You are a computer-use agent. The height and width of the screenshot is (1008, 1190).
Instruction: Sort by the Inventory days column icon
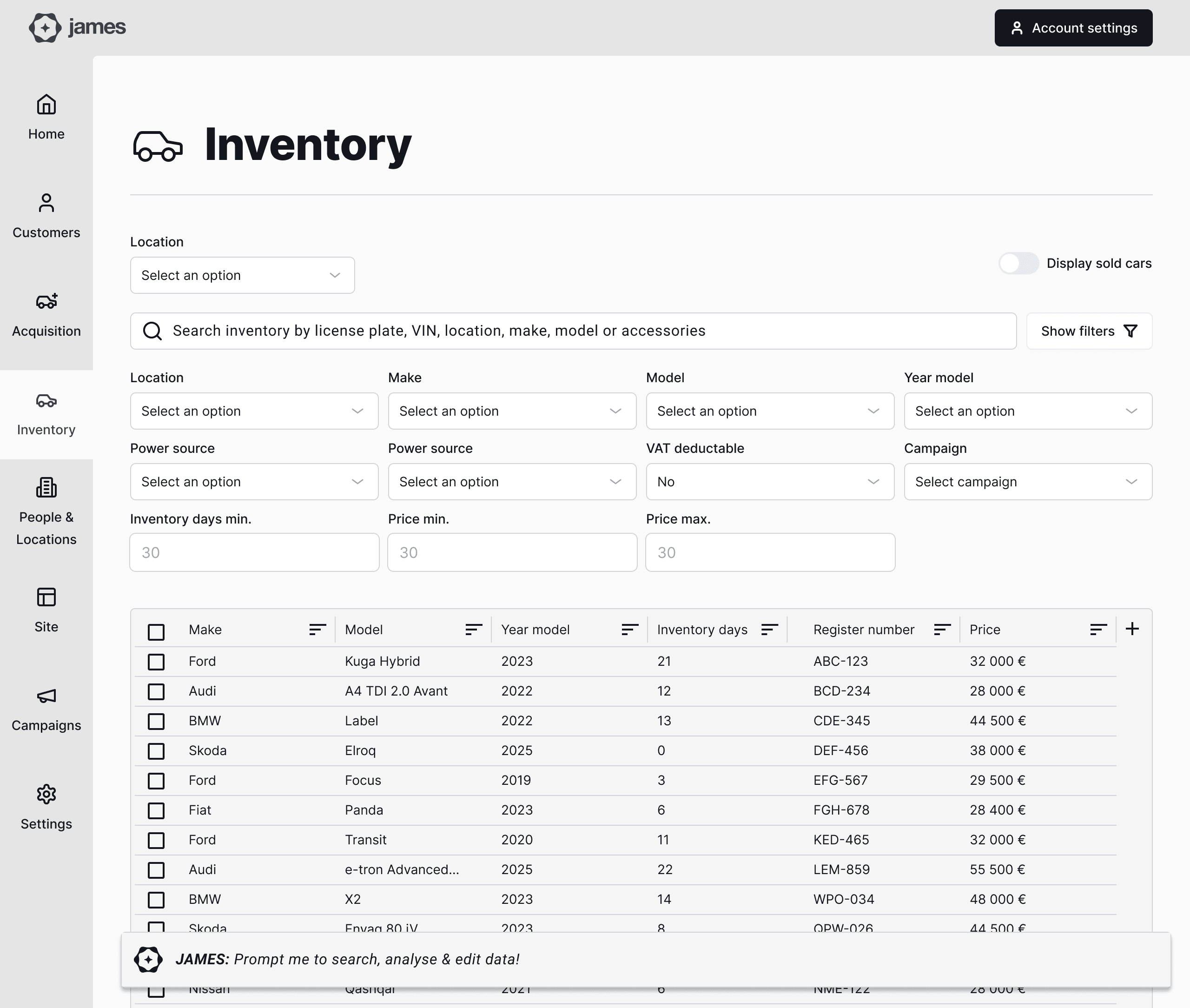pyautogui.click(x=769, y=630)
